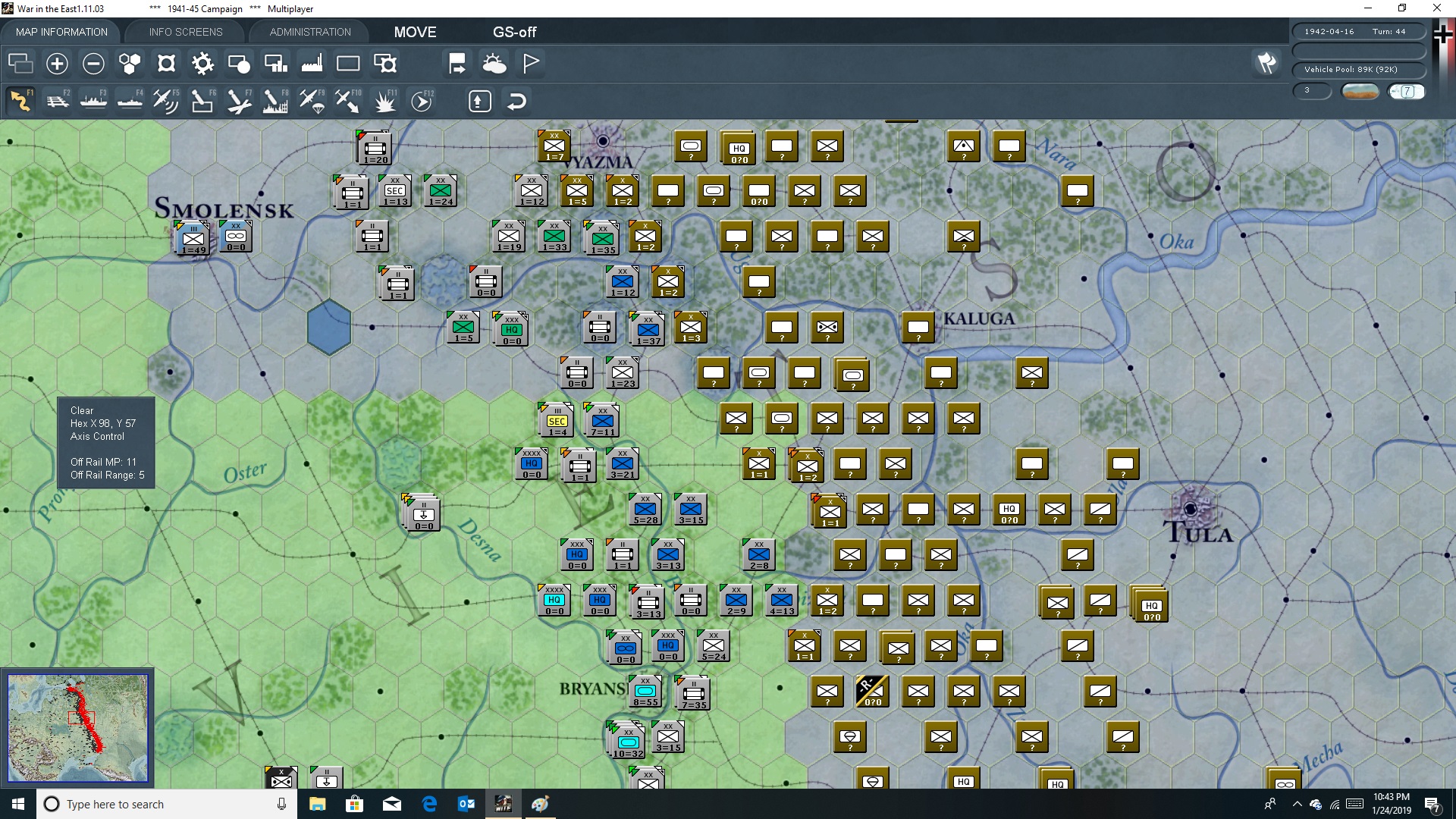Click the Vehicle Pool display
Image resolution: width=1456 pixels, height=819 pixels.
click(x=1358, y=69)
